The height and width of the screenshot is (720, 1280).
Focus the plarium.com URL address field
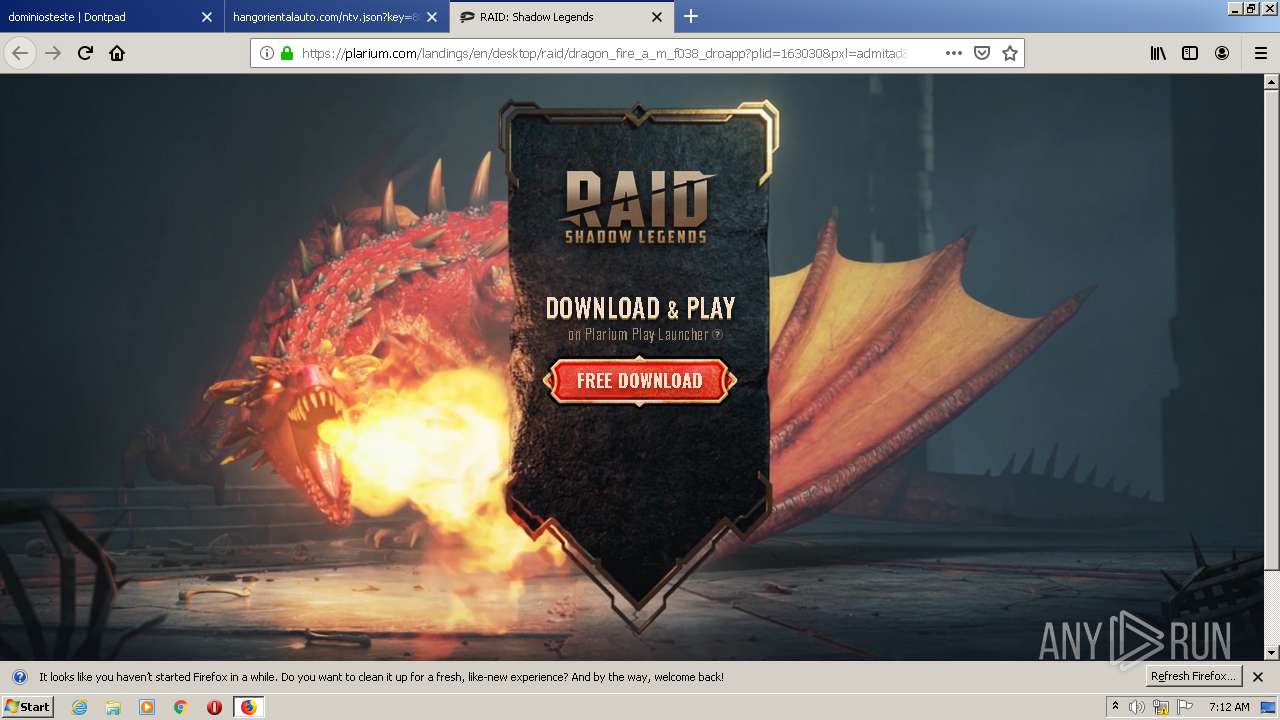tap(603, 53)
